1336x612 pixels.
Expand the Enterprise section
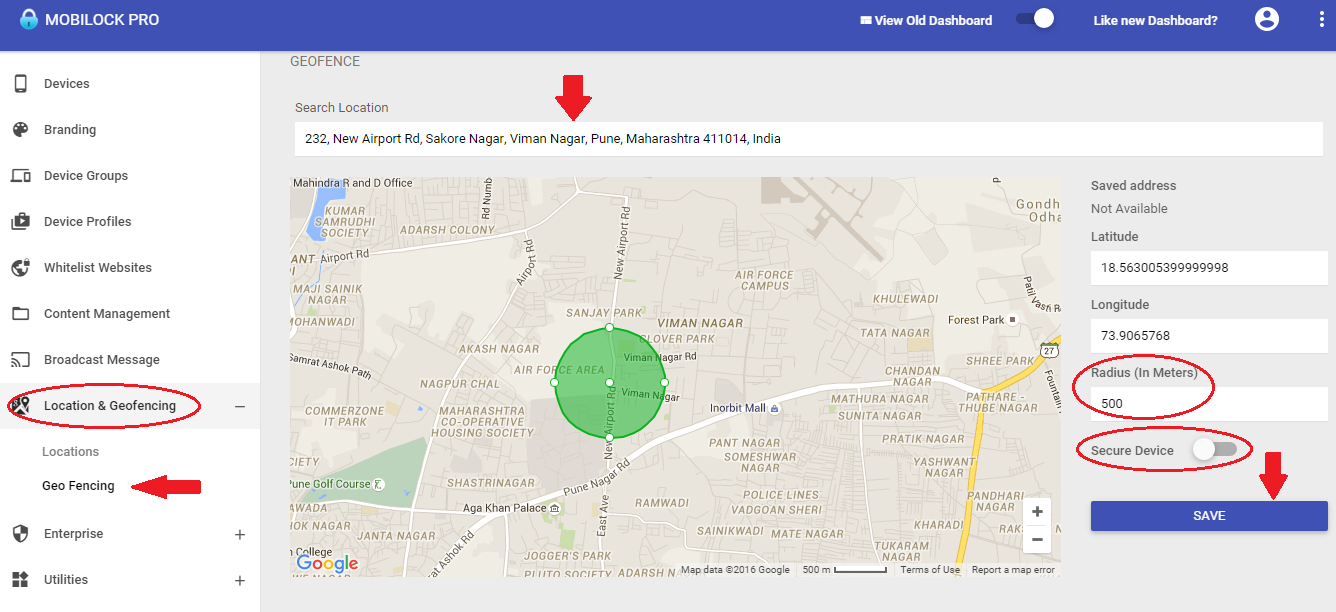pyautogui.click(x=240, y=535)
